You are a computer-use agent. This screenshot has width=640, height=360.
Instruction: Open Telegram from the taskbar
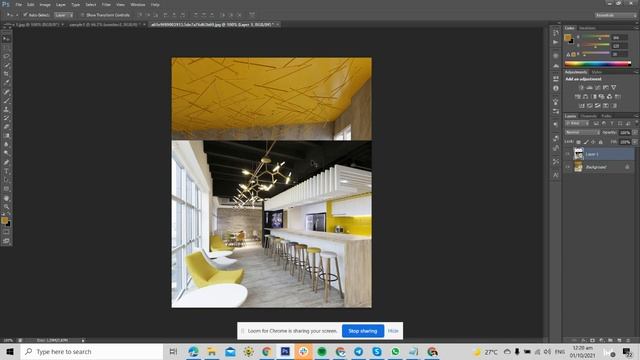(358, 351)
